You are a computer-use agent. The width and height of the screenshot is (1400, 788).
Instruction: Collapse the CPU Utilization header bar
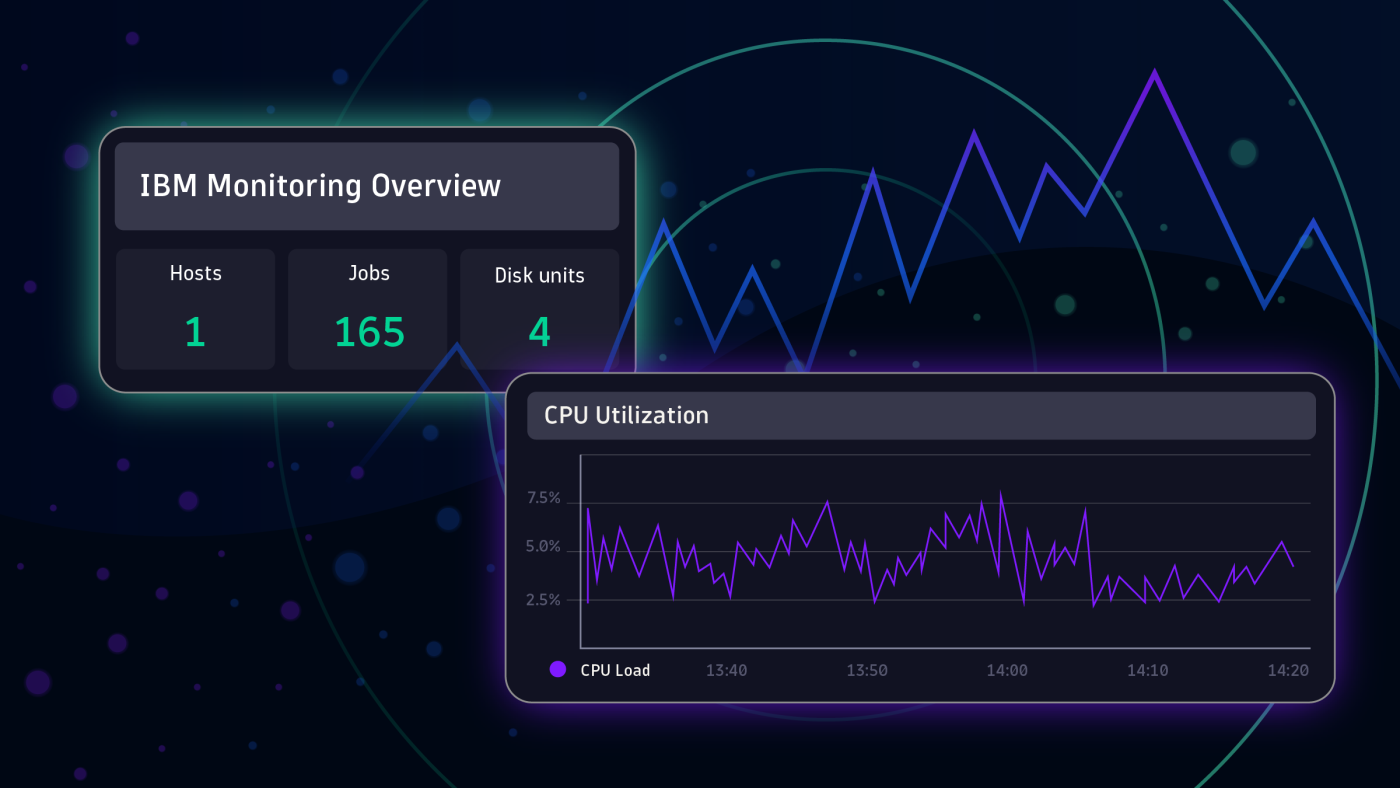point(920,415)
